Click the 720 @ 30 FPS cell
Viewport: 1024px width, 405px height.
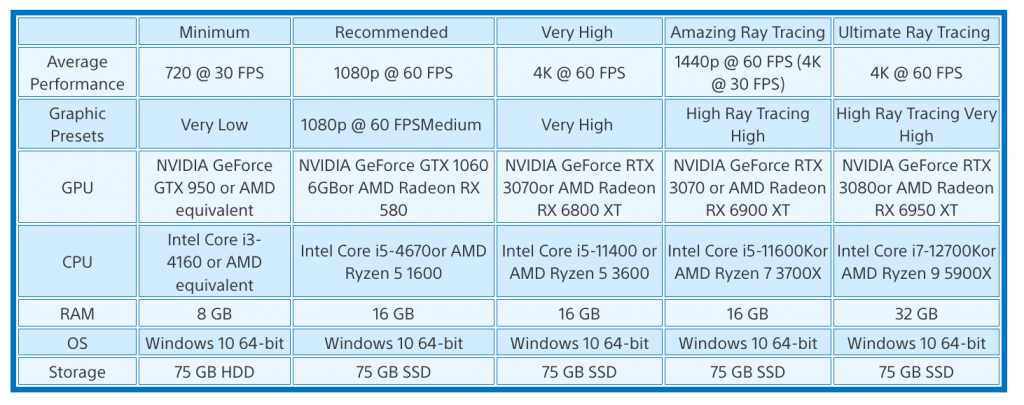tap(214, 73)
